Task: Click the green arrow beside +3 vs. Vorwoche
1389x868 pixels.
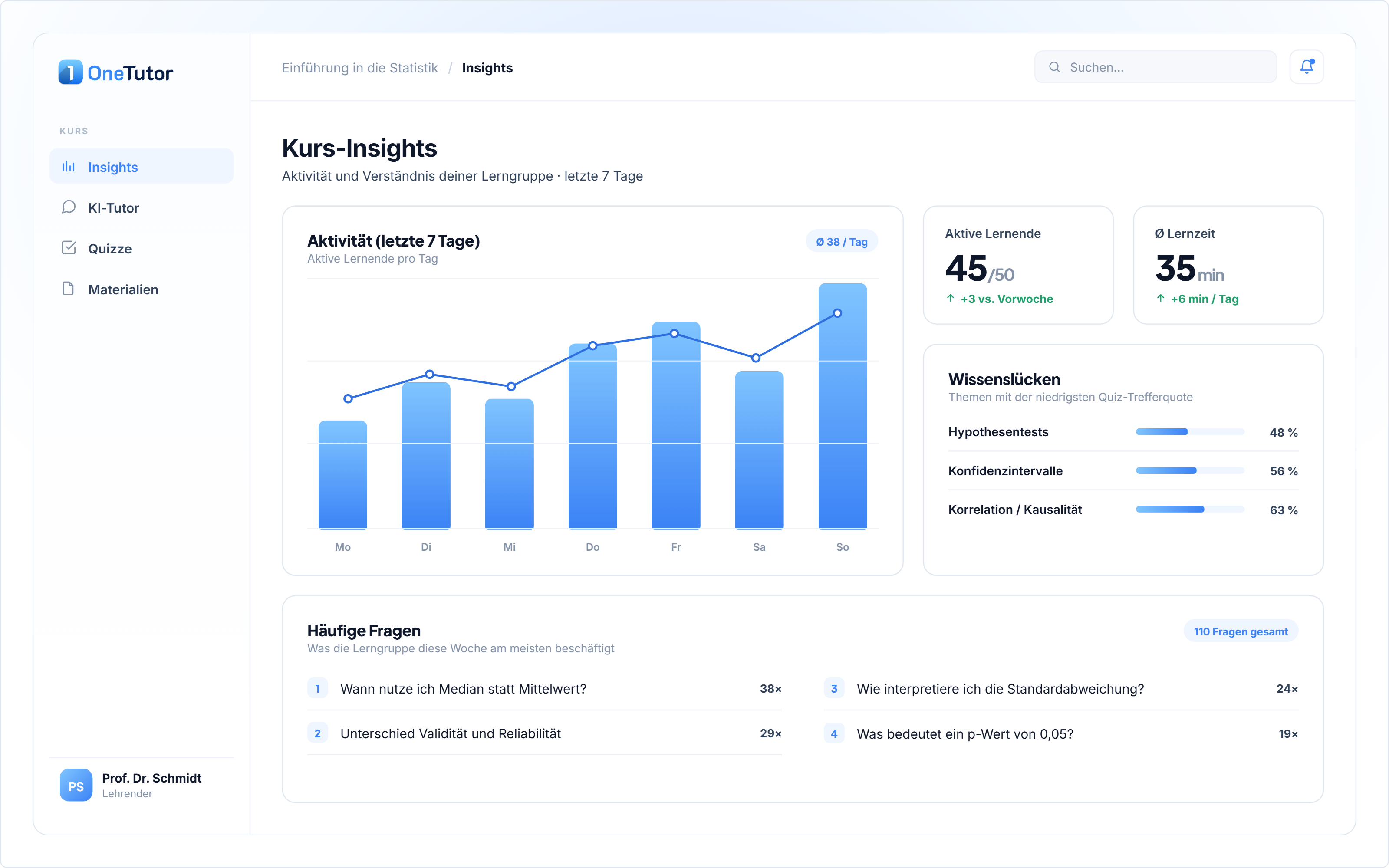Action: pos(951,299)
